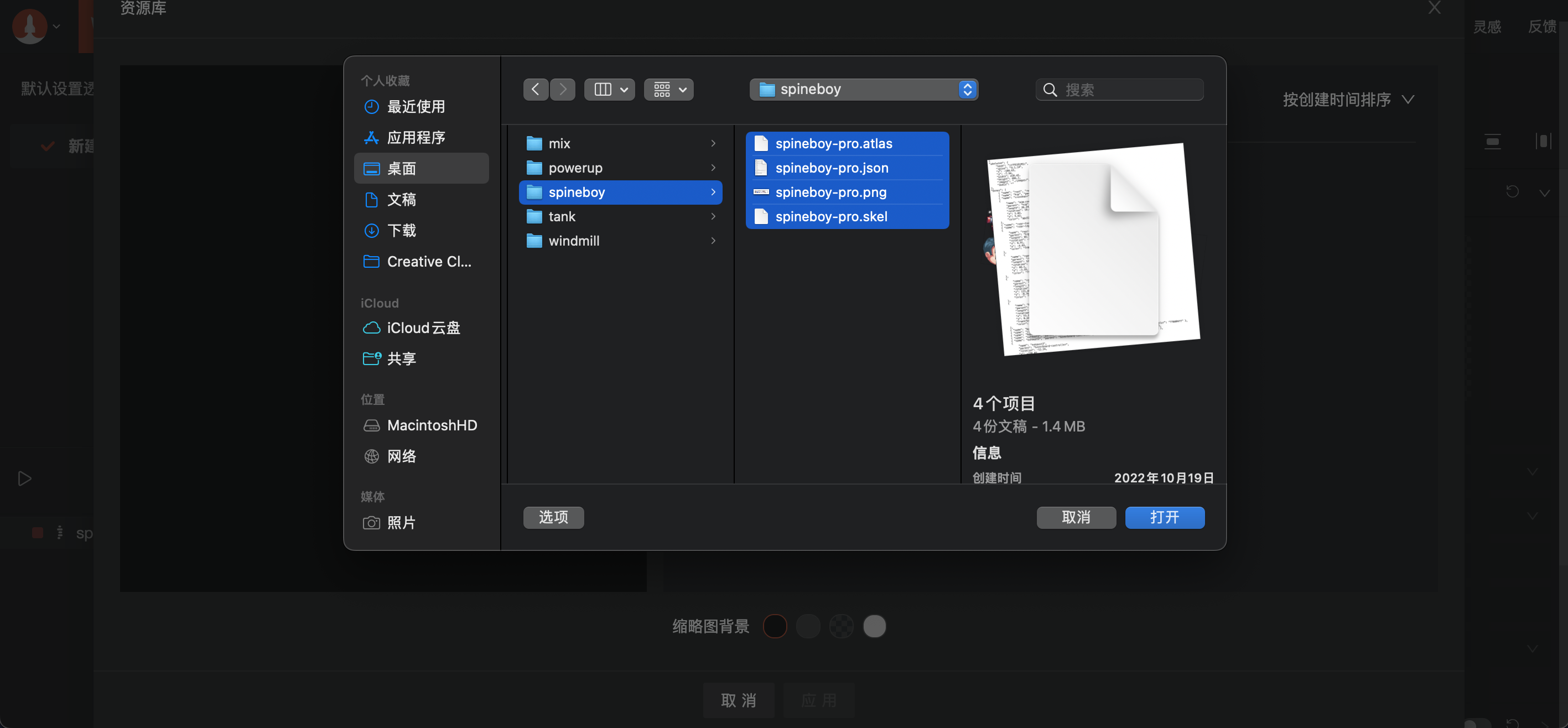
Task: Select the tank folder
Action: (561, 217)
